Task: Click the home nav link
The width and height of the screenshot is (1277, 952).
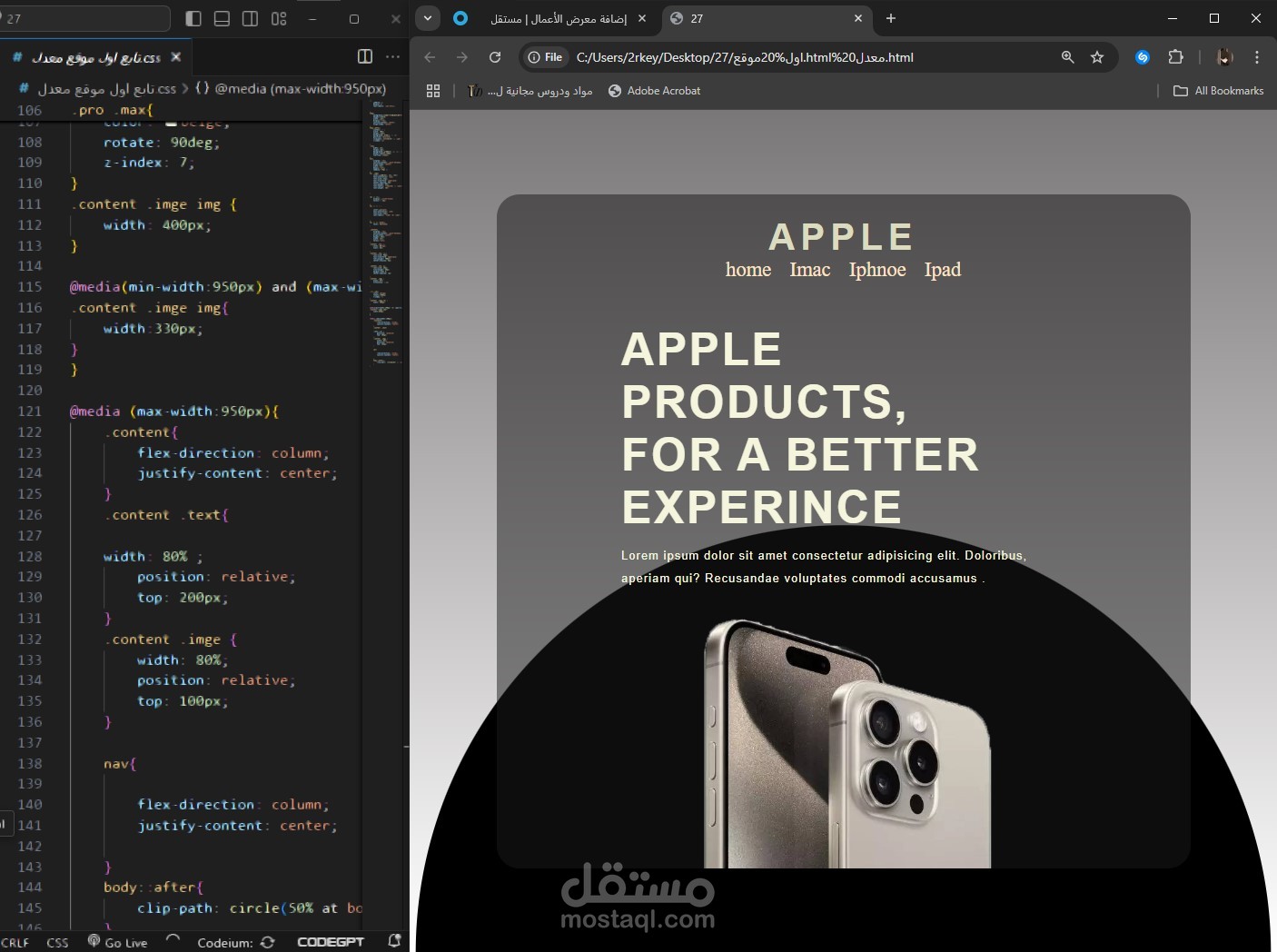Action: tap(748, 270)
